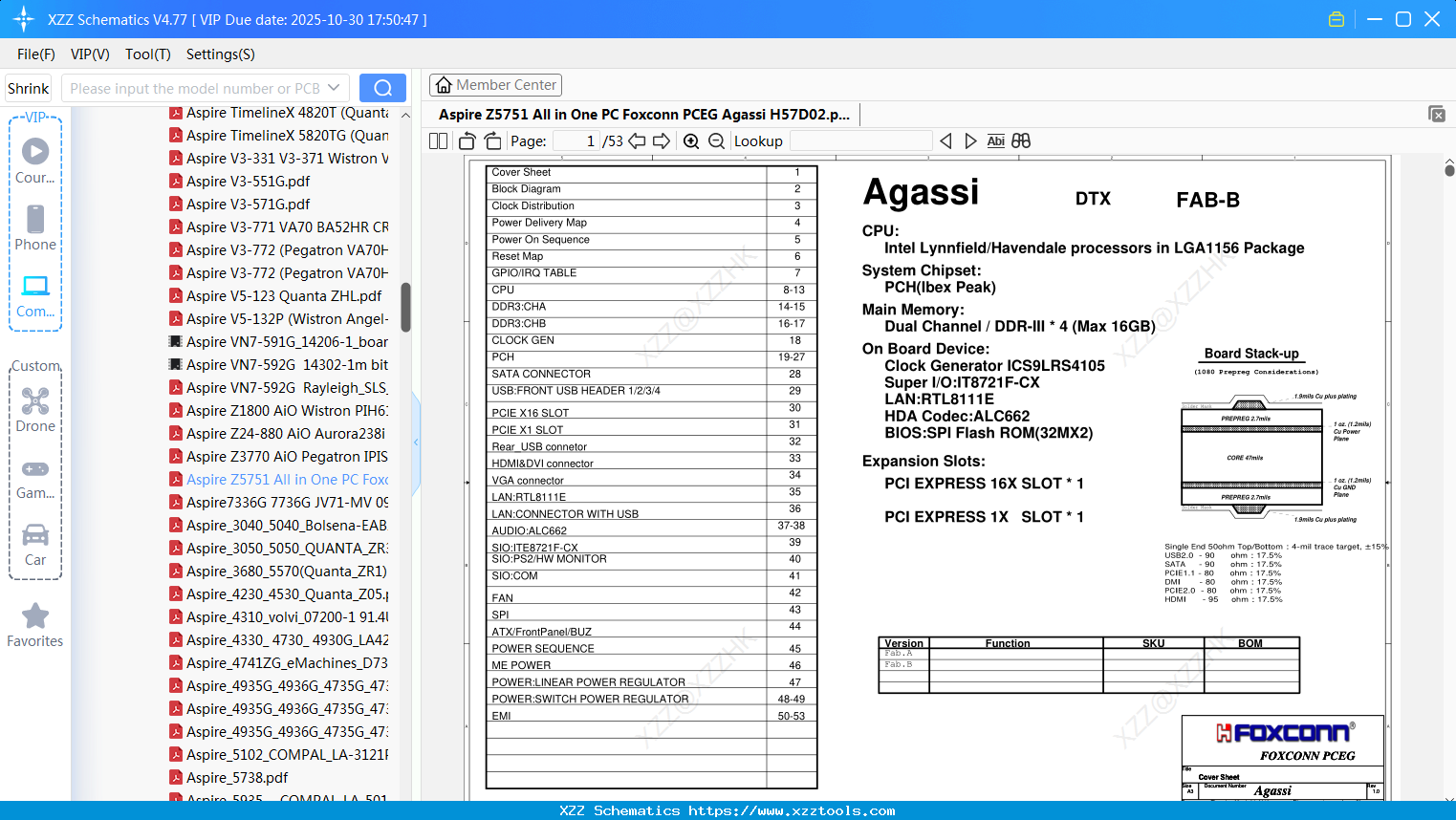Screen dimensions: 1456x820
Task: Click the yellow toolbox icon in title bar
Action: [x=1336, y=19]
